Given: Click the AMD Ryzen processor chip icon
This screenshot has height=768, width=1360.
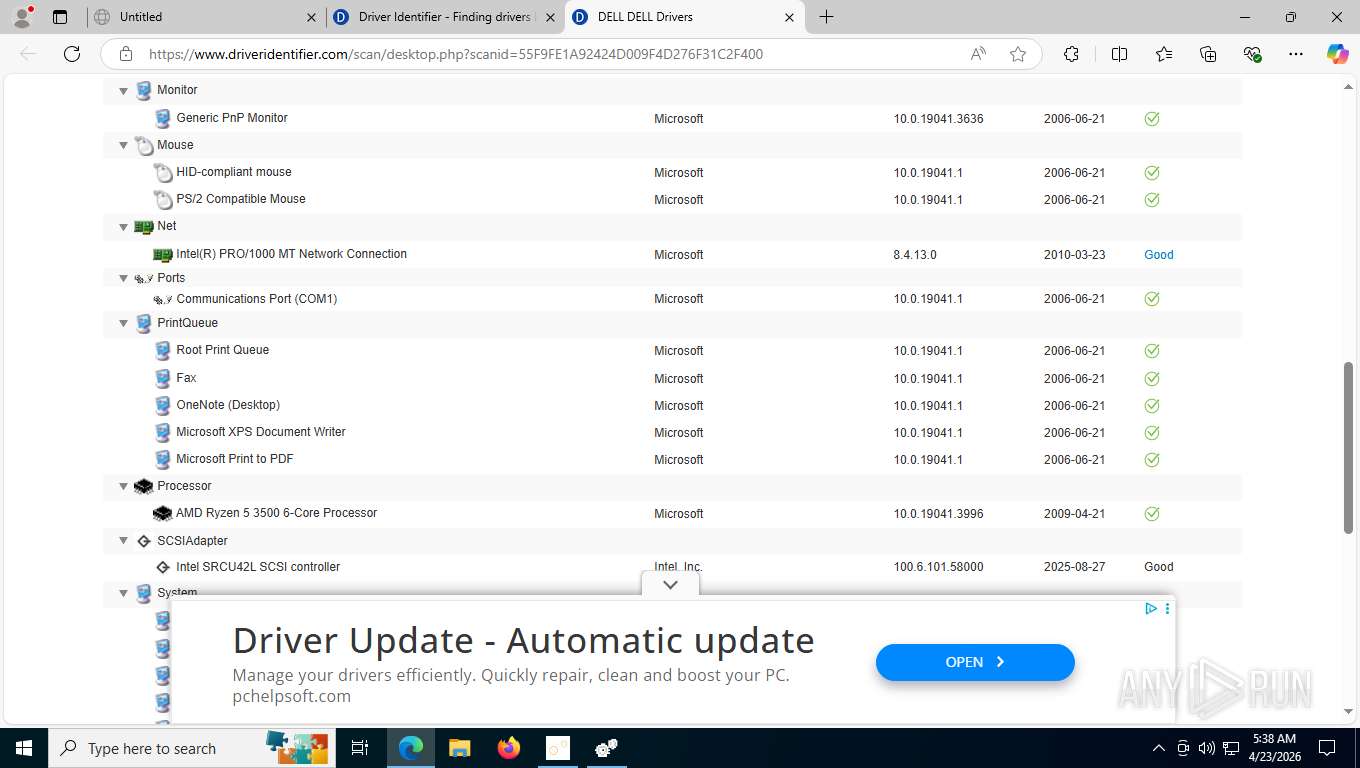Looking at the screenshot, I should (163, 513).
